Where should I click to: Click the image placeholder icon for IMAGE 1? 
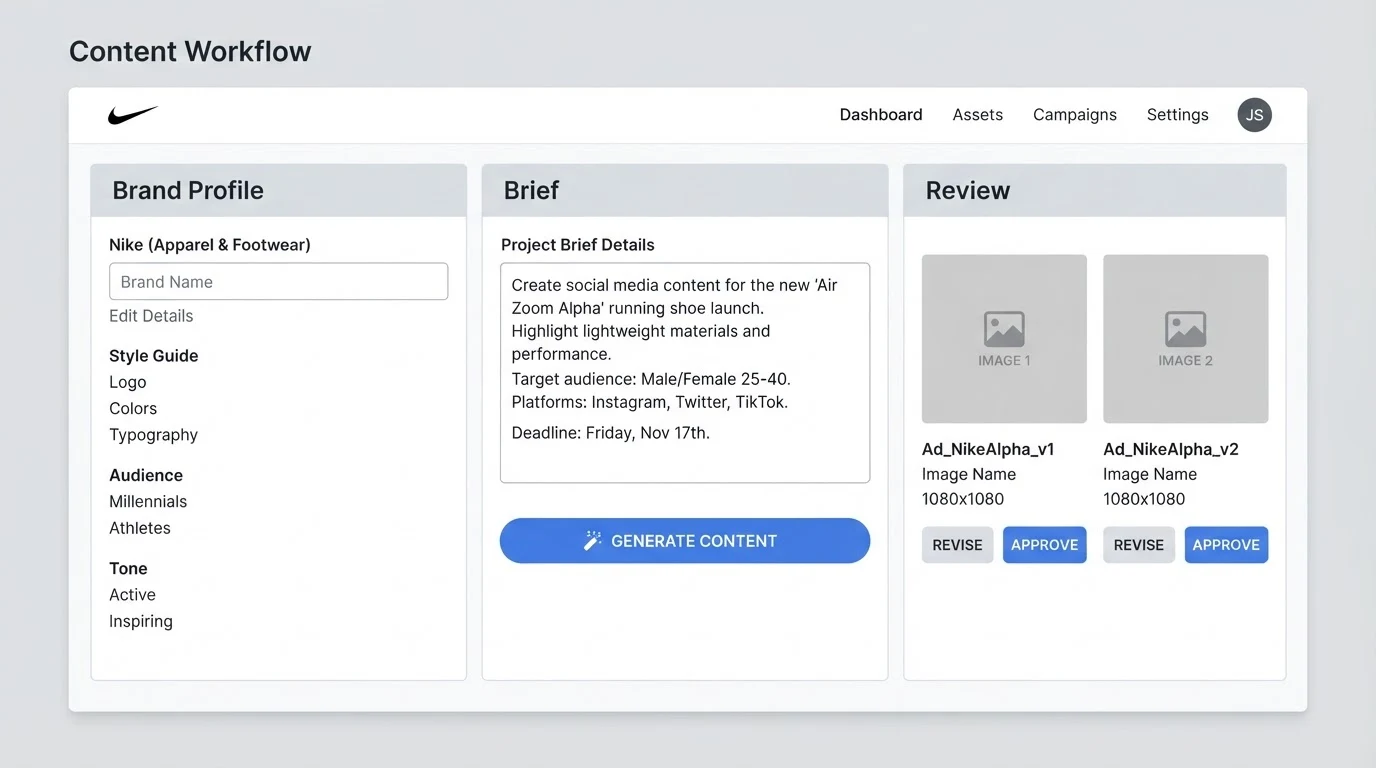[1004, 329]
